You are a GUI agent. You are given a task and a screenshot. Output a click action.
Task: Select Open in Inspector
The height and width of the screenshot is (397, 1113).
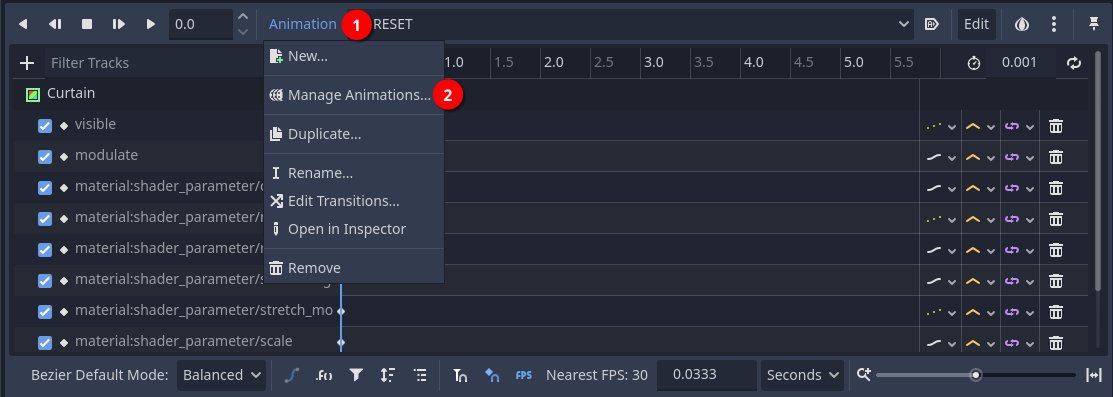click(353, 229)
